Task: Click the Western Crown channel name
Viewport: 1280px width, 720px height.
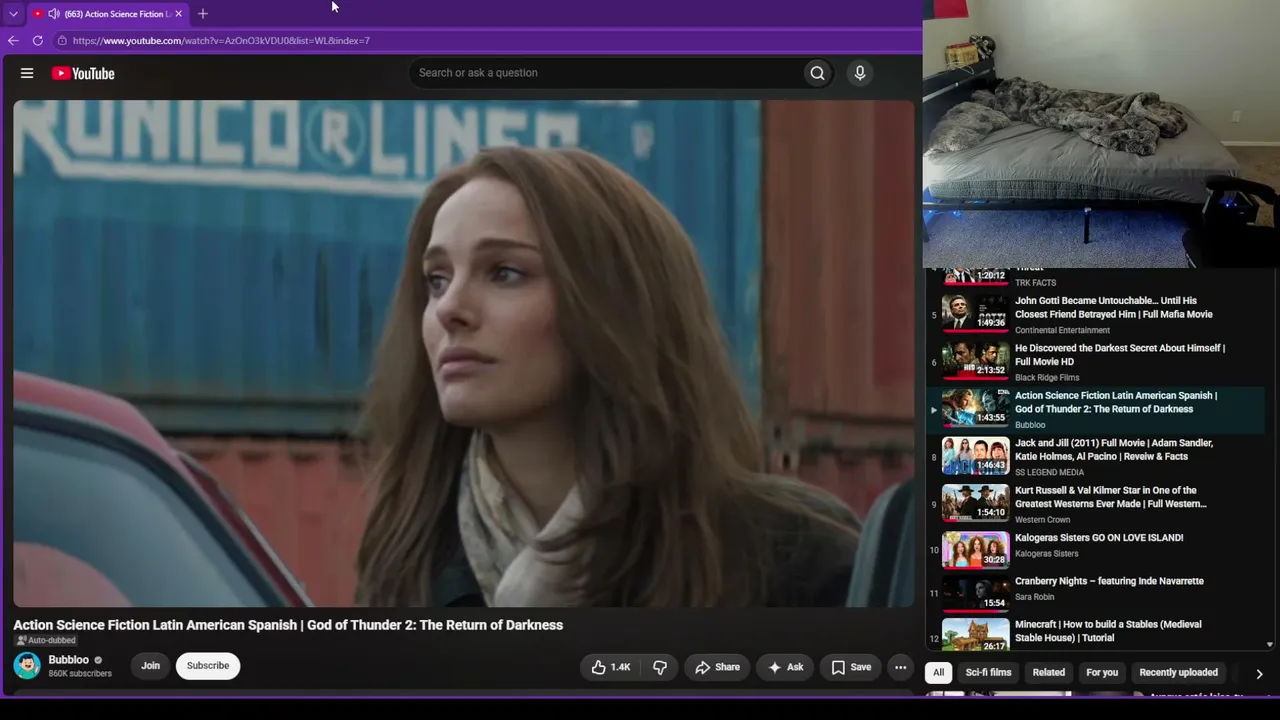Action: coord(1042,520)
